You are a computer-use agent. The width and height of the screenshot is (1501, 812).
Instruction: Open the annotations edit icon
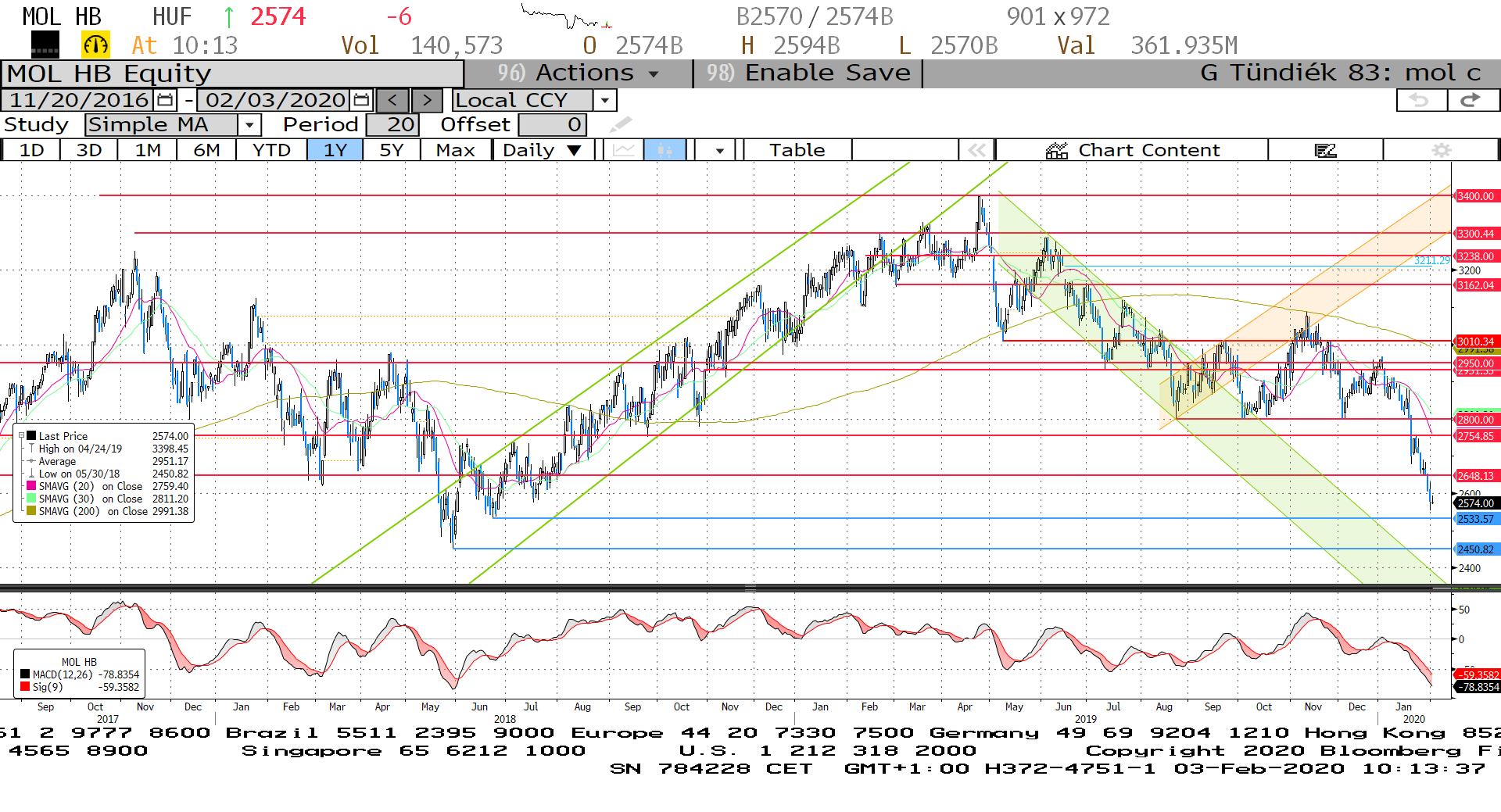(x=1326, y=150)
